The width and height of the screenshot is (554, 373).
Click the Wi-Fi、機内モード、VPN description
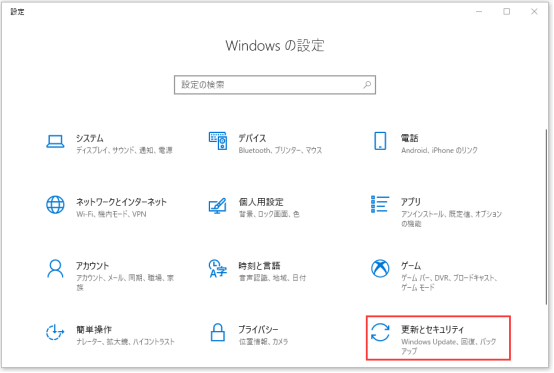111,214
